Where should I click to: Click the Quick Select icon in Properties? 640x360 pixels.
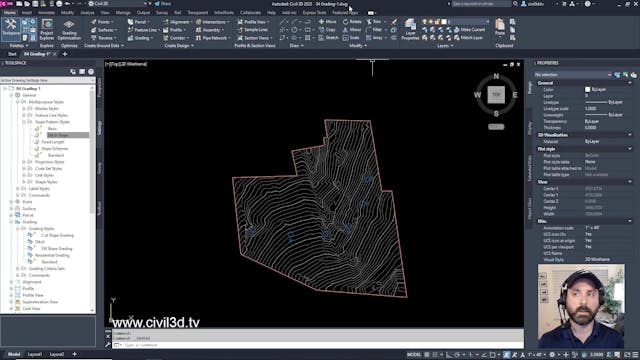tap(633, 75)
